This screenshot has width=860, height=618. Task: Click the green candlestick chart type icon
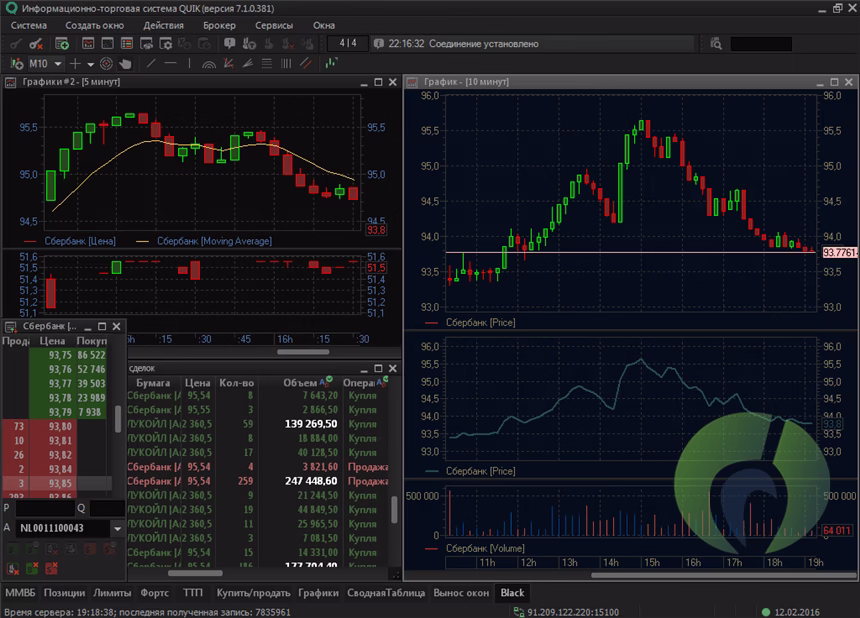[x=331, y=64]
